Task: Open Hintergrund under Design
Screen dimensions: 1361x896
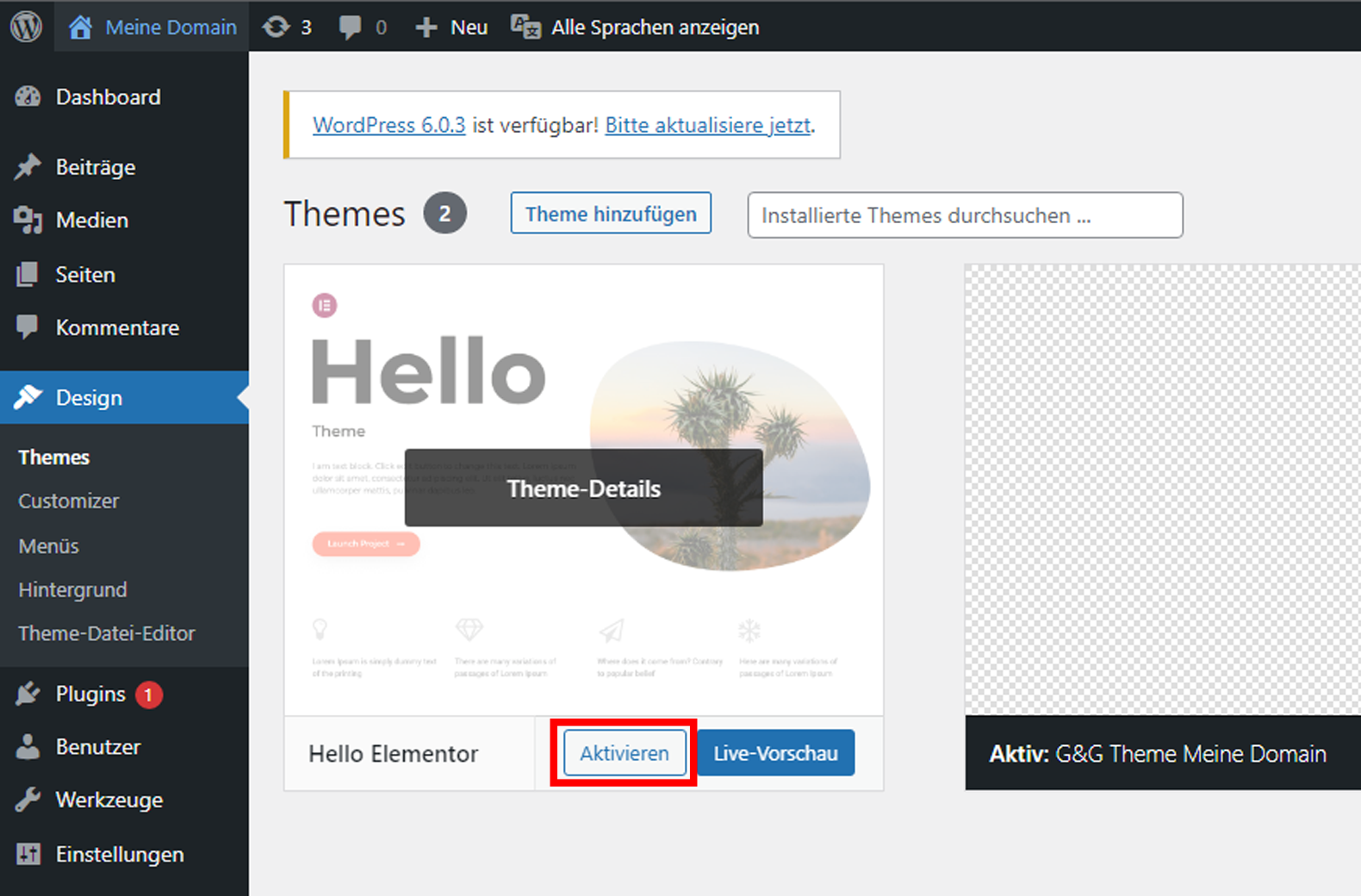Action: [x=73, y=590]
